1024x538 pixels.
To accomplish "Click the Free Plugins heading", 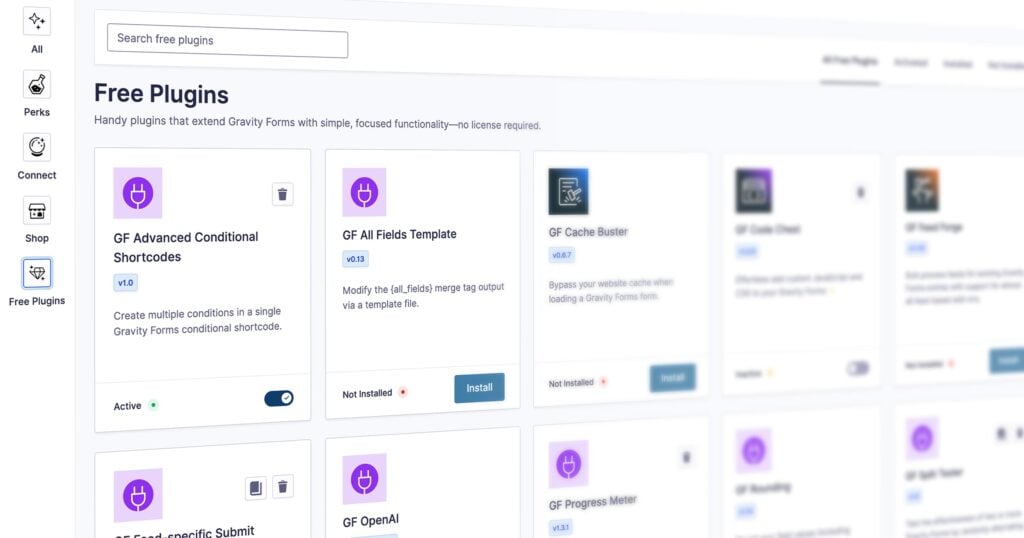I will [x=161, y=94].
